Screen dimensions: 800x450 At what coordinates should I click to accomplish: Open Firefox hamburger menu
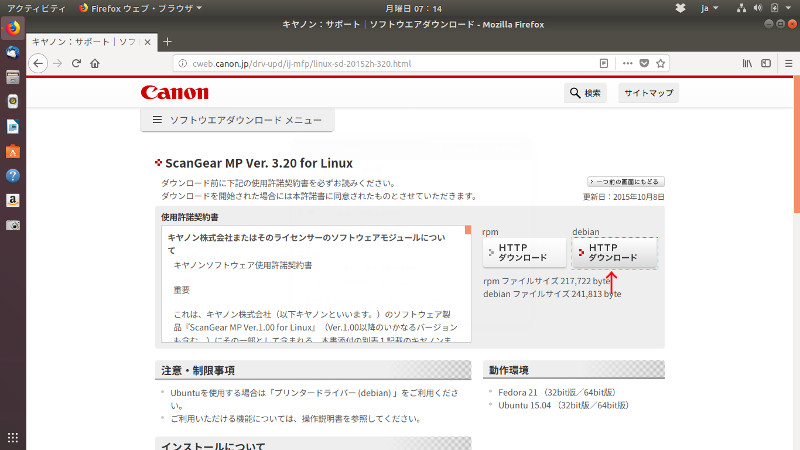pyautogui.click(x=788, y=63)
